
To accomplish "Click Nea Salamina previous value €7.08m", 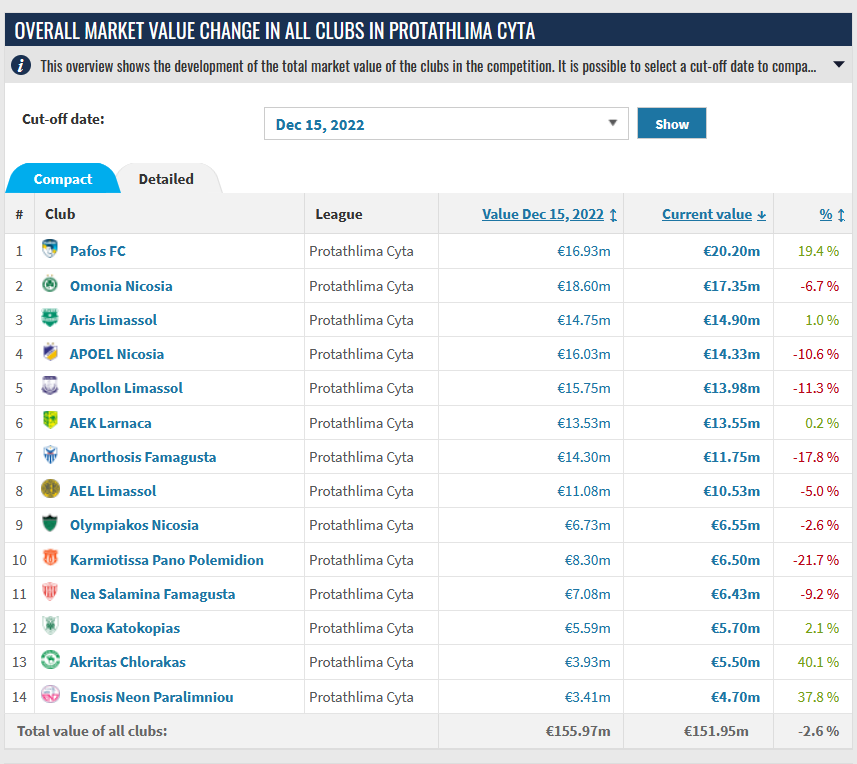I will (588, 594).
